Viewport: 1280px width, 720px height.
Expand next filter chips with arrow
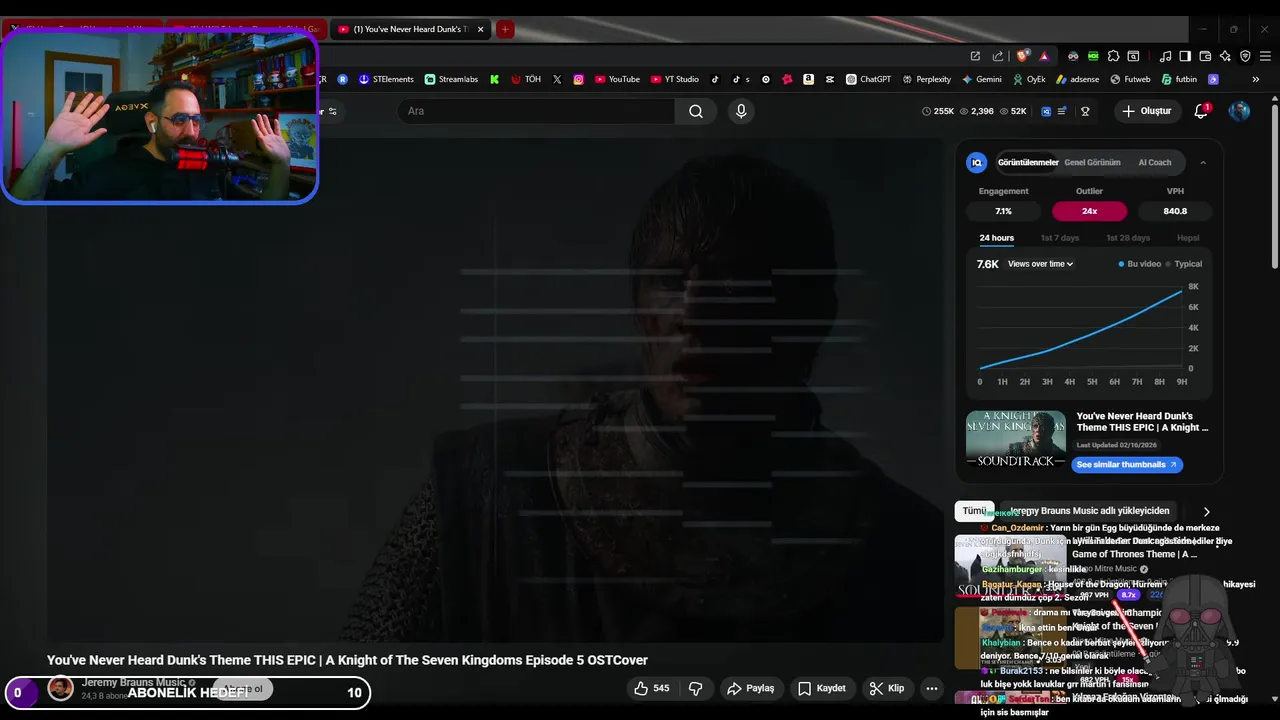(1206, 511)
